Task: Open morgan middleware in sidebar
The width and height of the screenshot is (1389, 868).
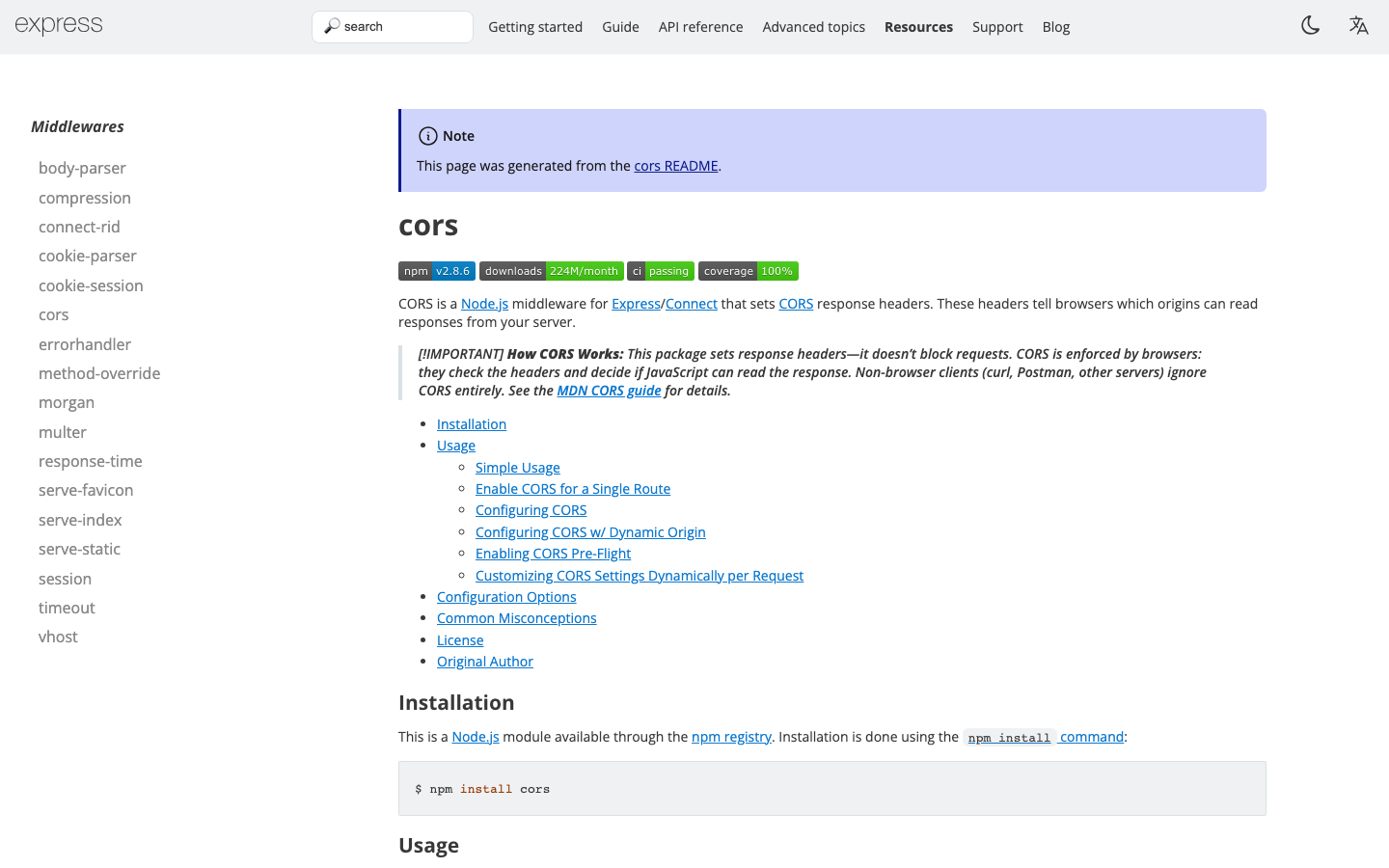Action: (x=67, y=402)
